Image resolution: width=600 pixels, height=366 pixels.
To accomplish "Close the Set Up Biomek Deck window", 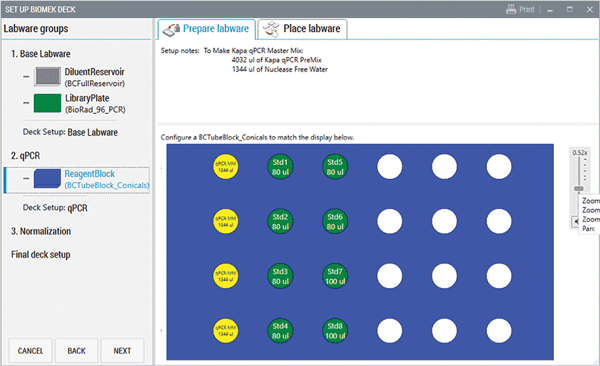I will pos(590,10).
